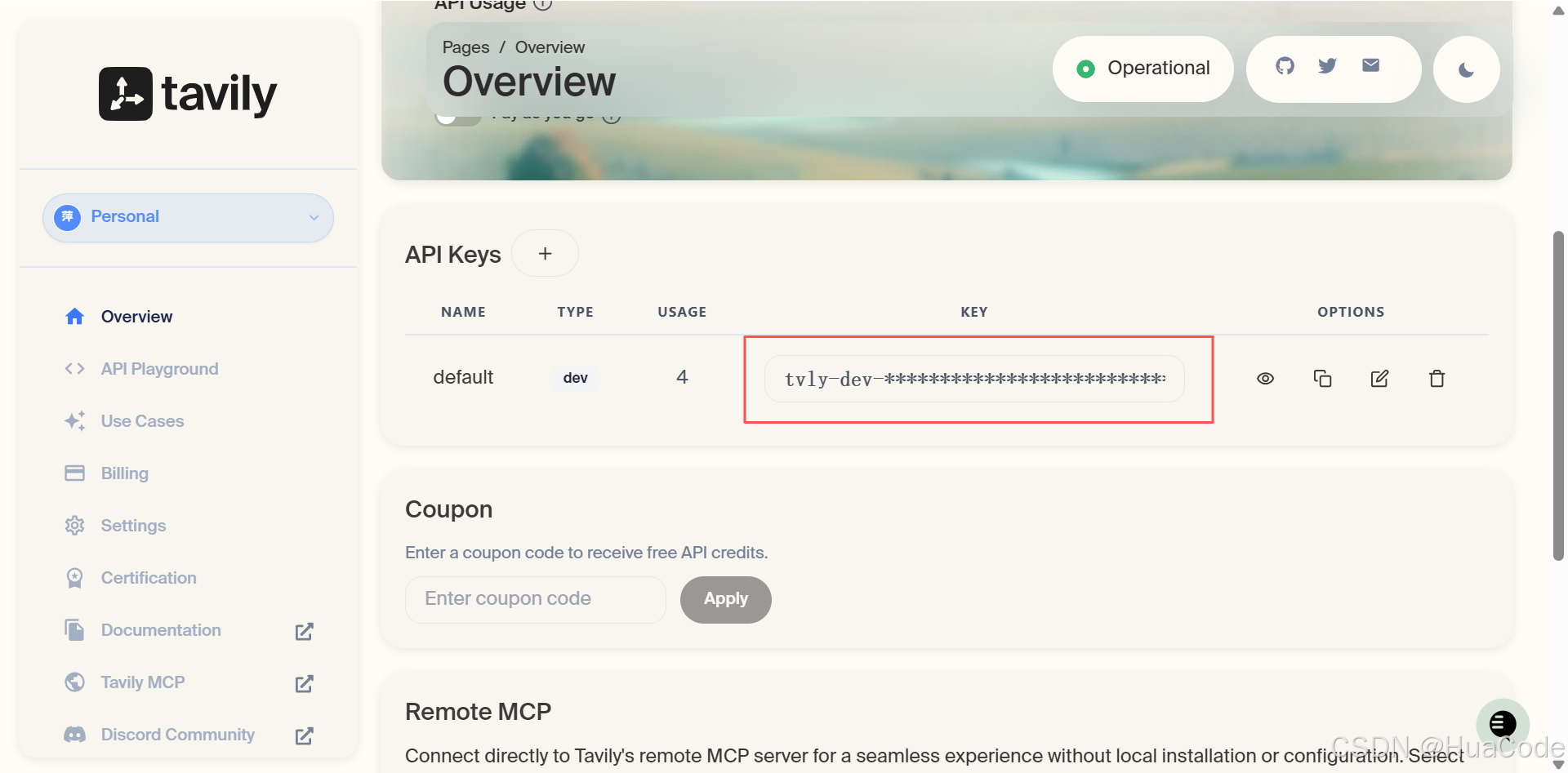Open Certification page
Image resolution: width=1568 pixels, height=773 pixels.
click(149, 578)
